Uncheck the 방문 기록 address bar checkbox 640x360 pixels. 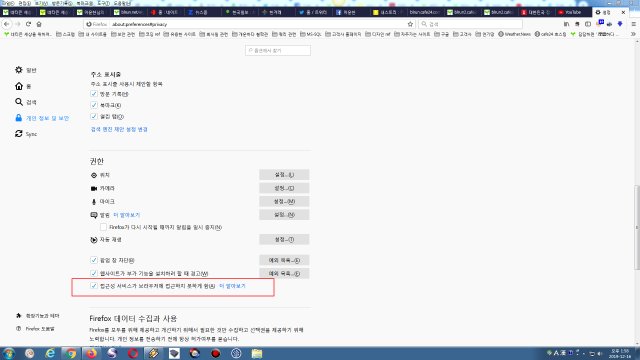tap(94, 94)
